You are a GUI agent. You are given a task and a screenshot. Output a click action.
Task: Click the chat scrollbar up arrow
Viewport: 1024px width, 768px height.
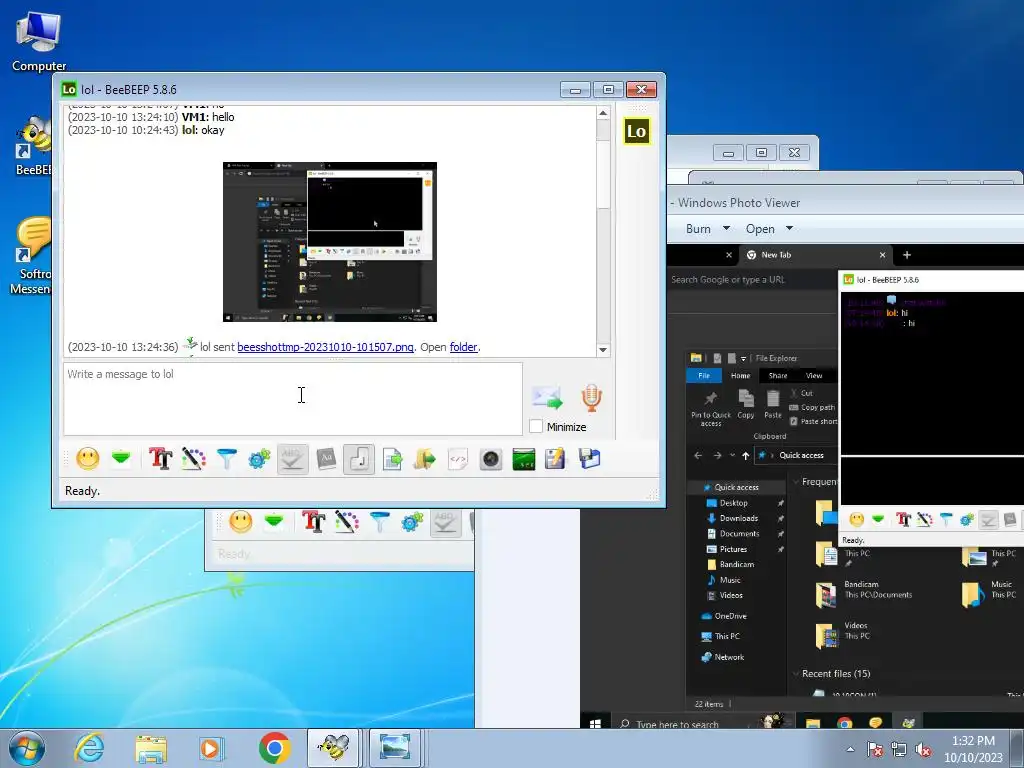coord(603,113)
